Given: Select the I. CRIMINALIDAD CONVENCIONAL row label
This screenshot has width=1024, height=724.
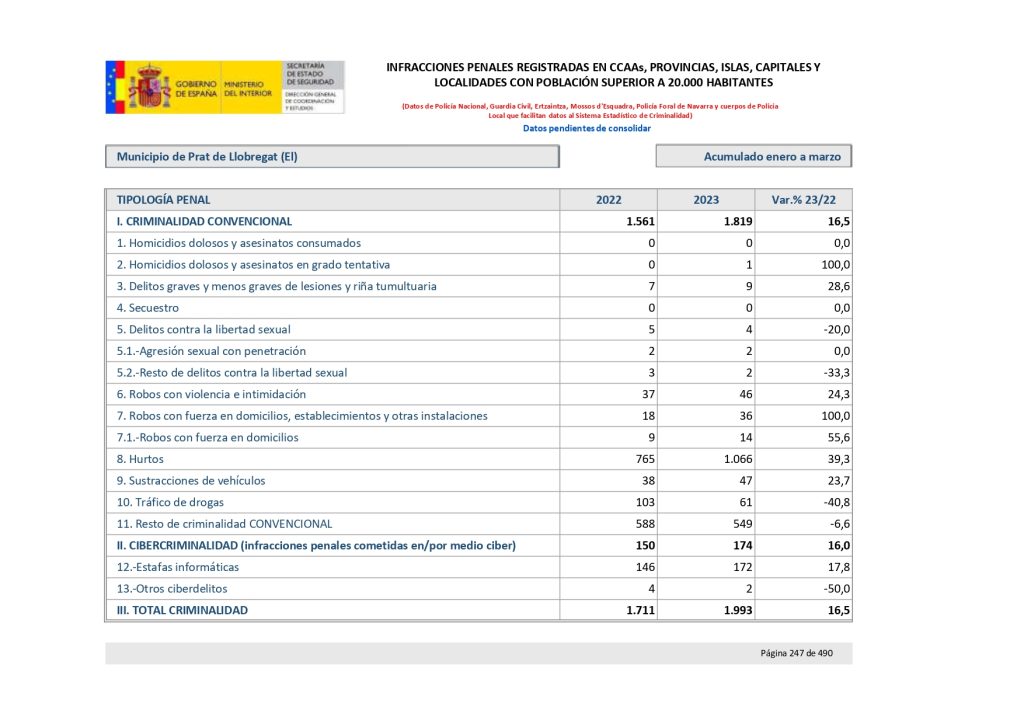Looking at the screenshot, I should coord(204,222).
